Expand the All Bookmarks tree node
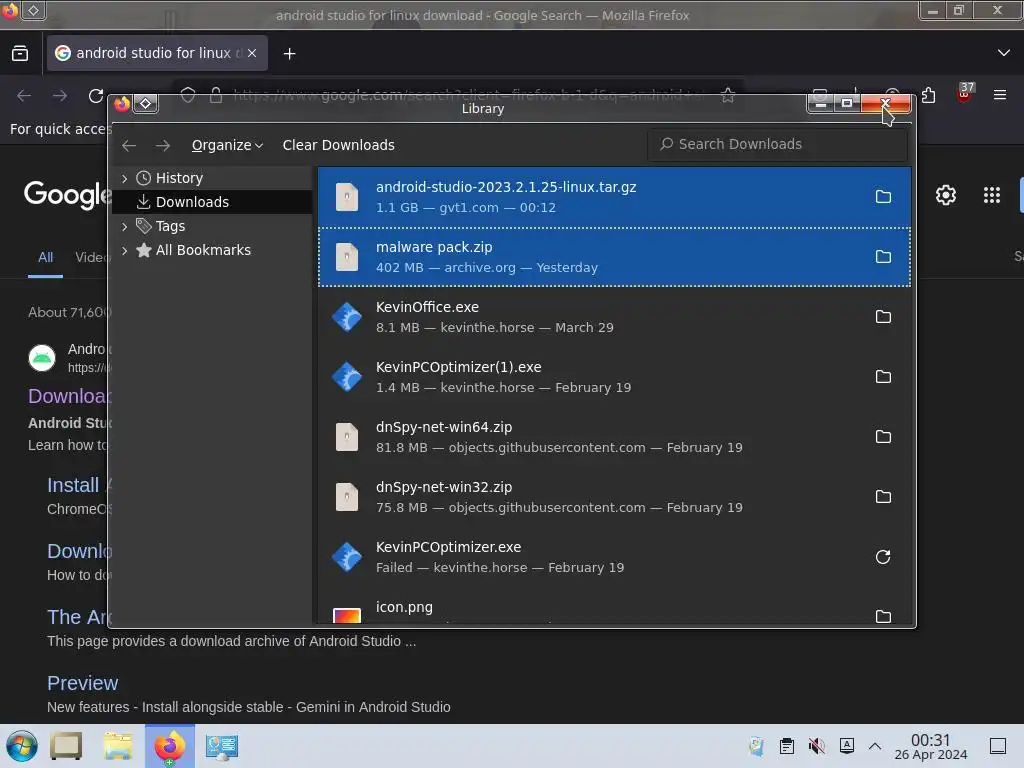This screenshot has height=768, width=1024. 124,250
